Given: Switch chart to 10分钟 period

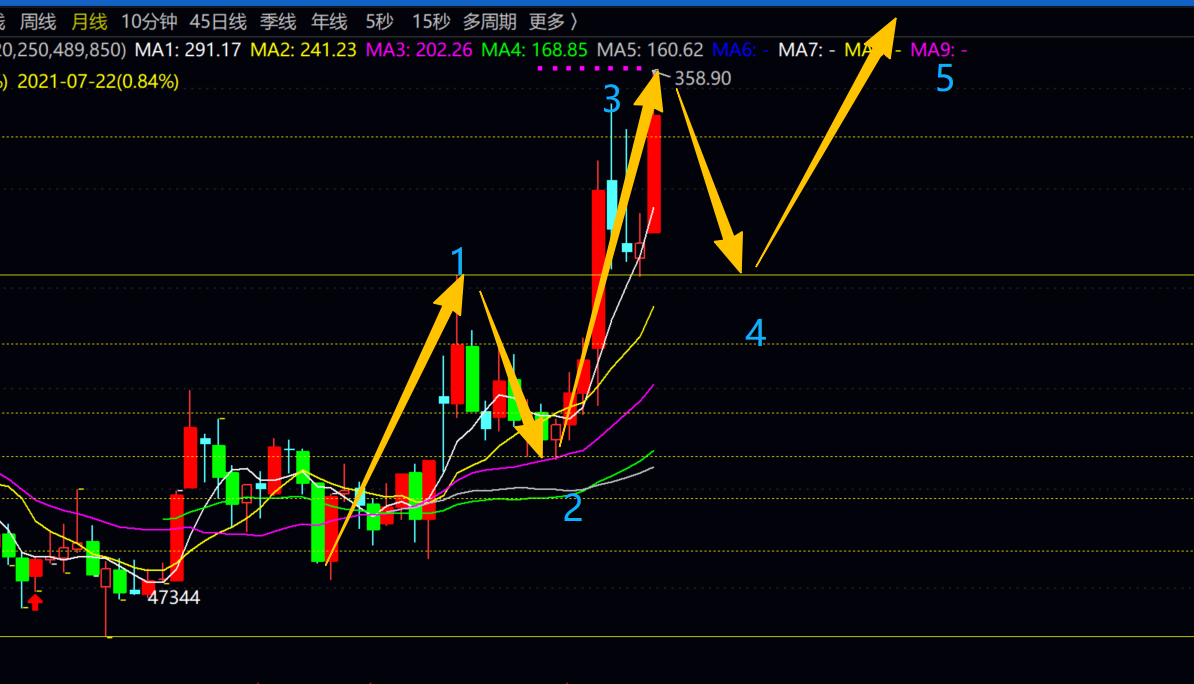Looking at the screenshot, I should tap(149, 21).
